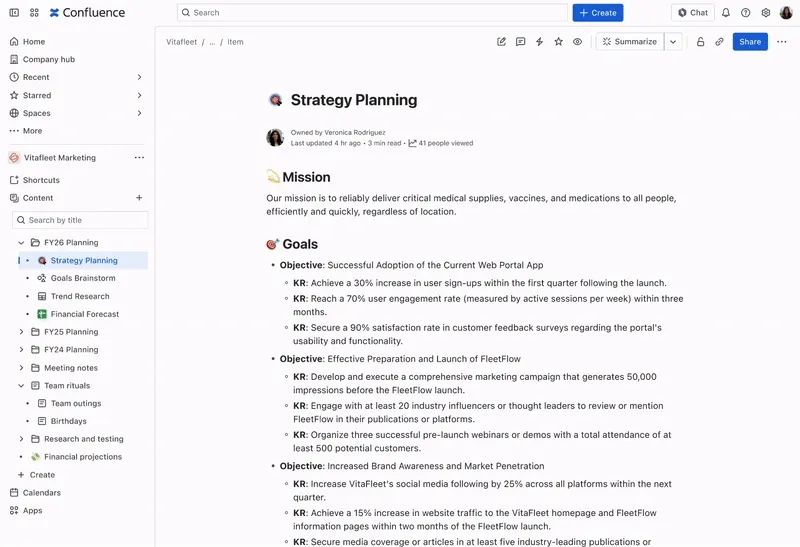
Task: Open the help question mark icon
Action: 745,13
